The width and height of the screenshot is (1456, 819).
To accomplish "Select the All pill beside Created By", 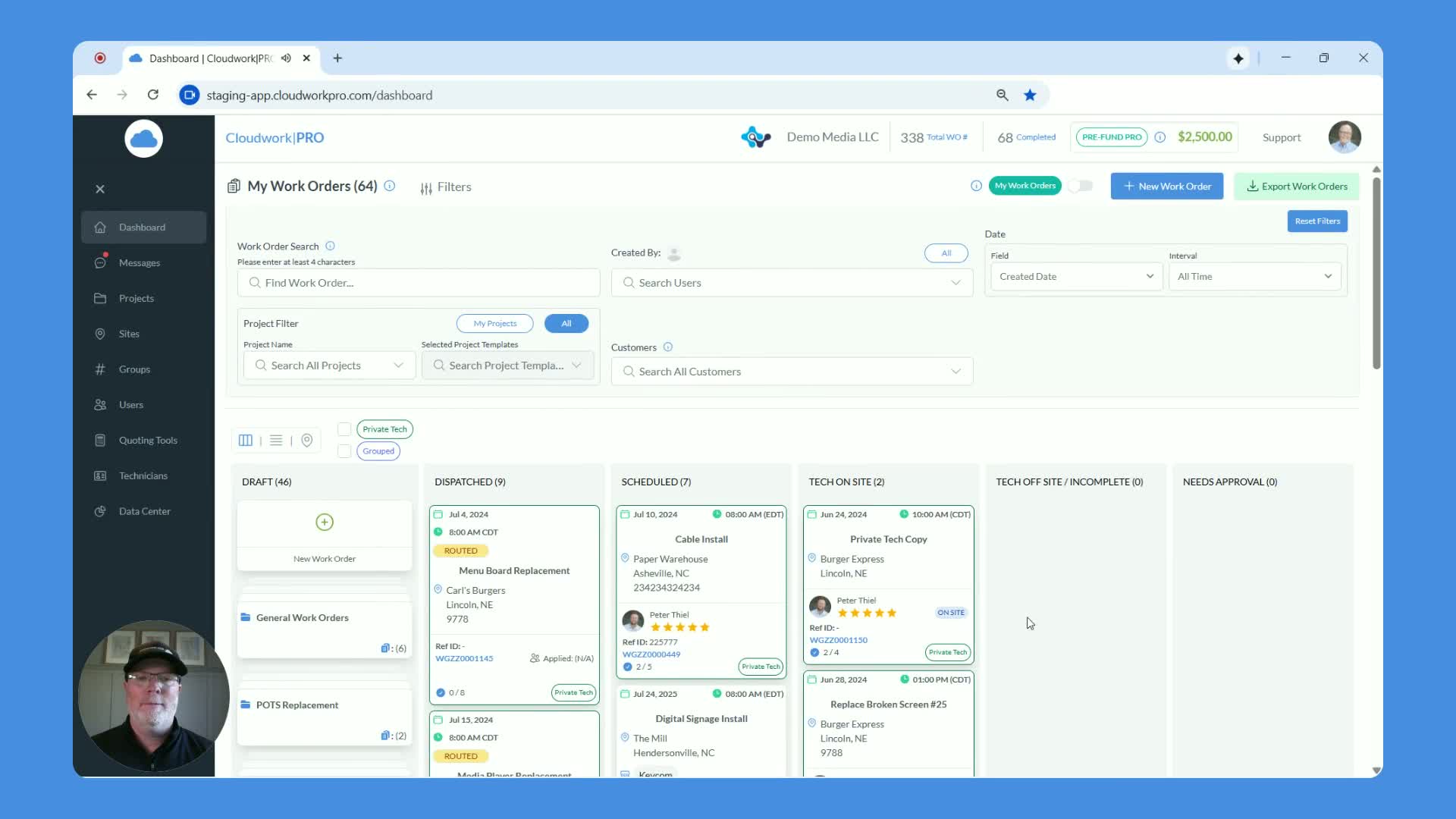I will 946,253.
